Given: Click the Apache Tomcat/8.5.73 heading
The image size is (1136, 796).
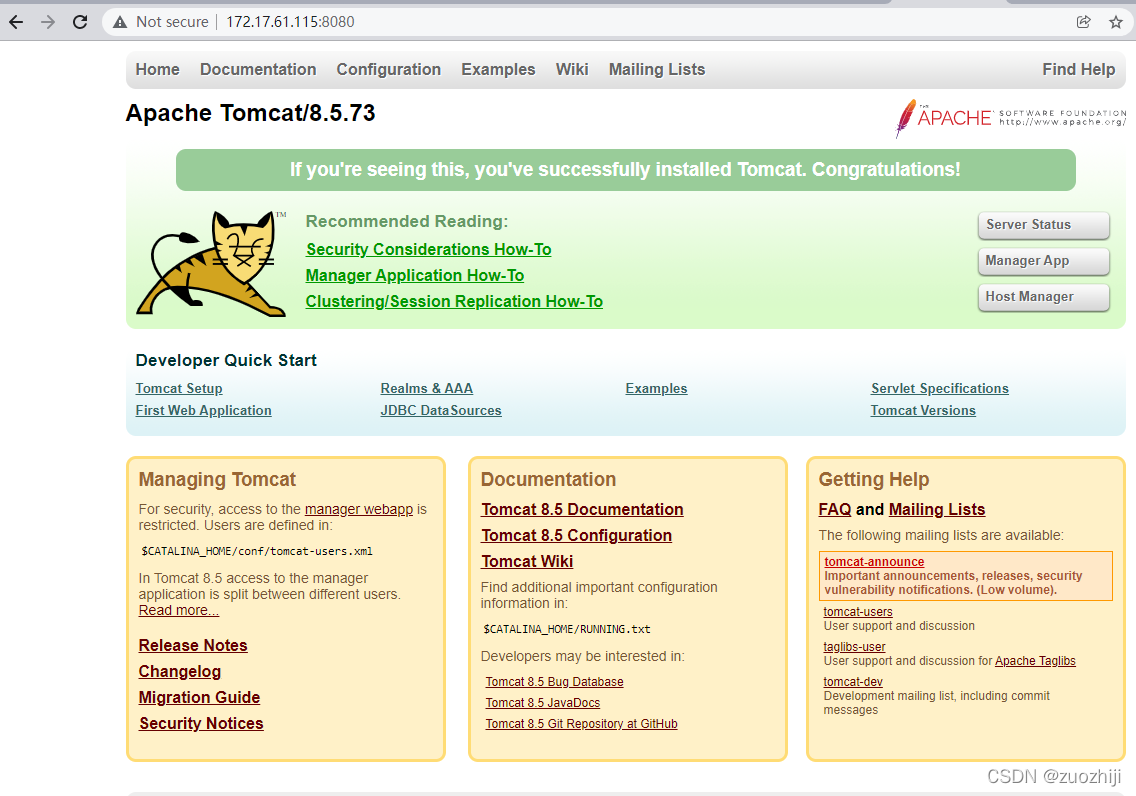Looking at the screenshot, I should 251,113.
